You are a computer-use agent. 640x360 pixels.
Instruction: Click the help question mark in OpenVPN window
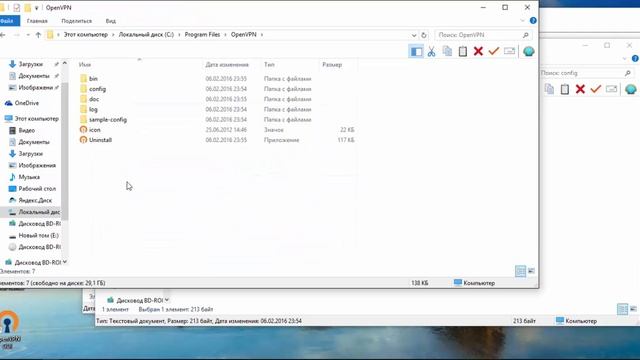point(533,20)
